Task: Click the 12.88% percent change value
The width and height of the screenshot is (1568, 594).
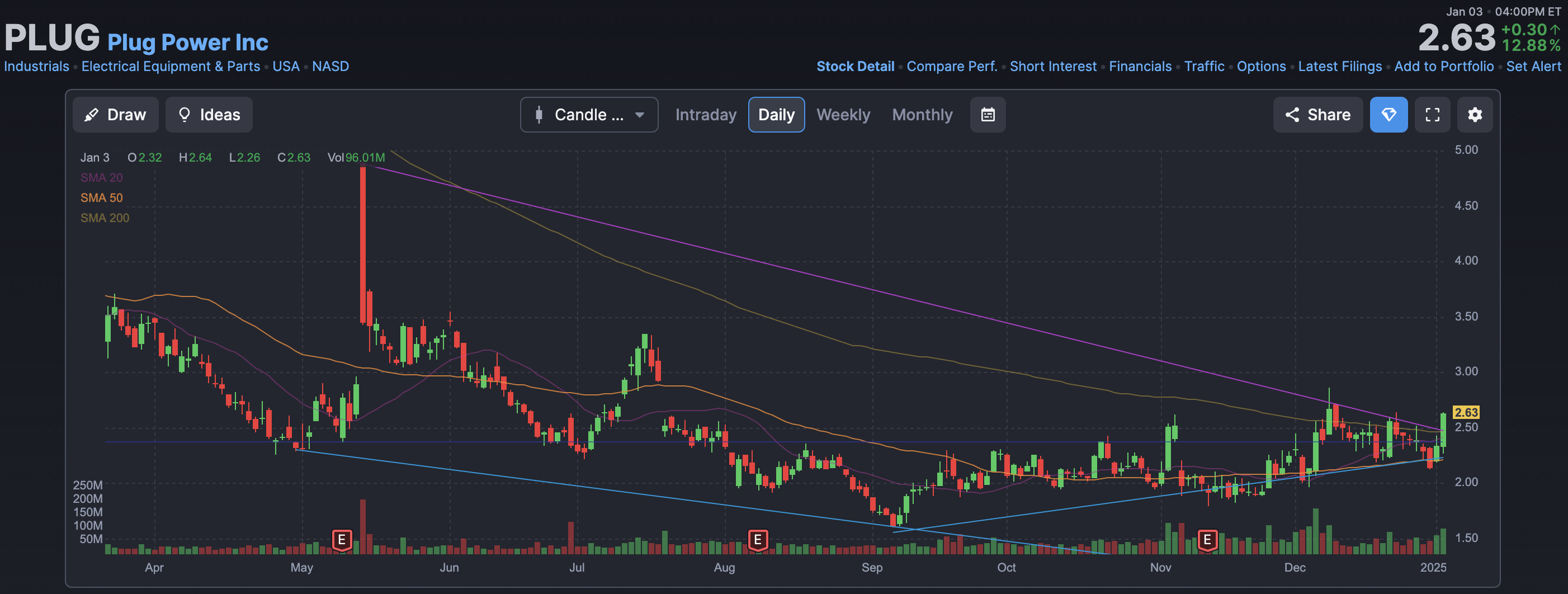Action: click(x=1531, y=46)
